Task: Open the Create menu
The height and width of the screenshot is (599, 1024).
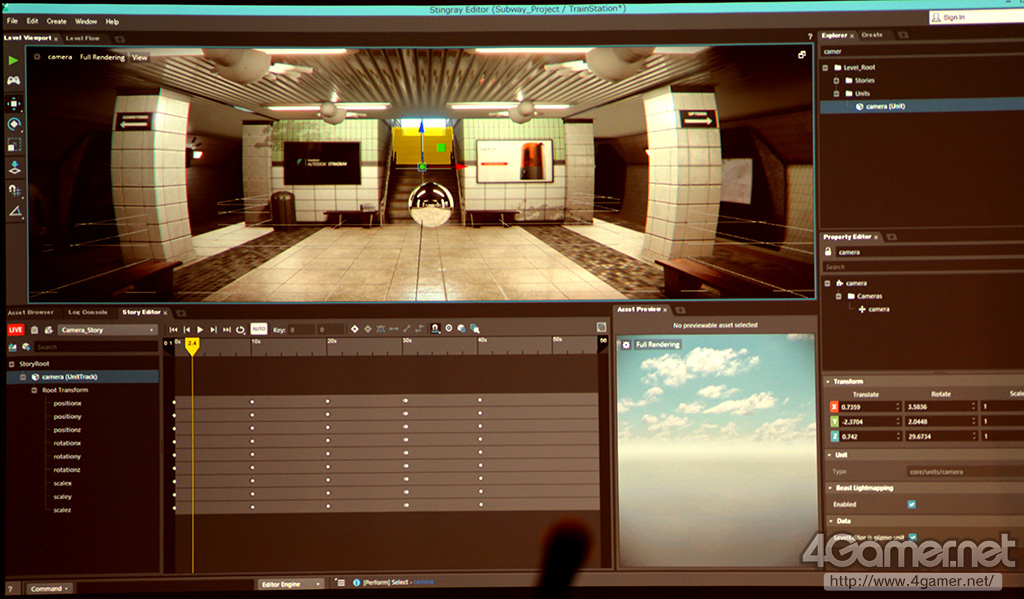Action: point(56,21)
